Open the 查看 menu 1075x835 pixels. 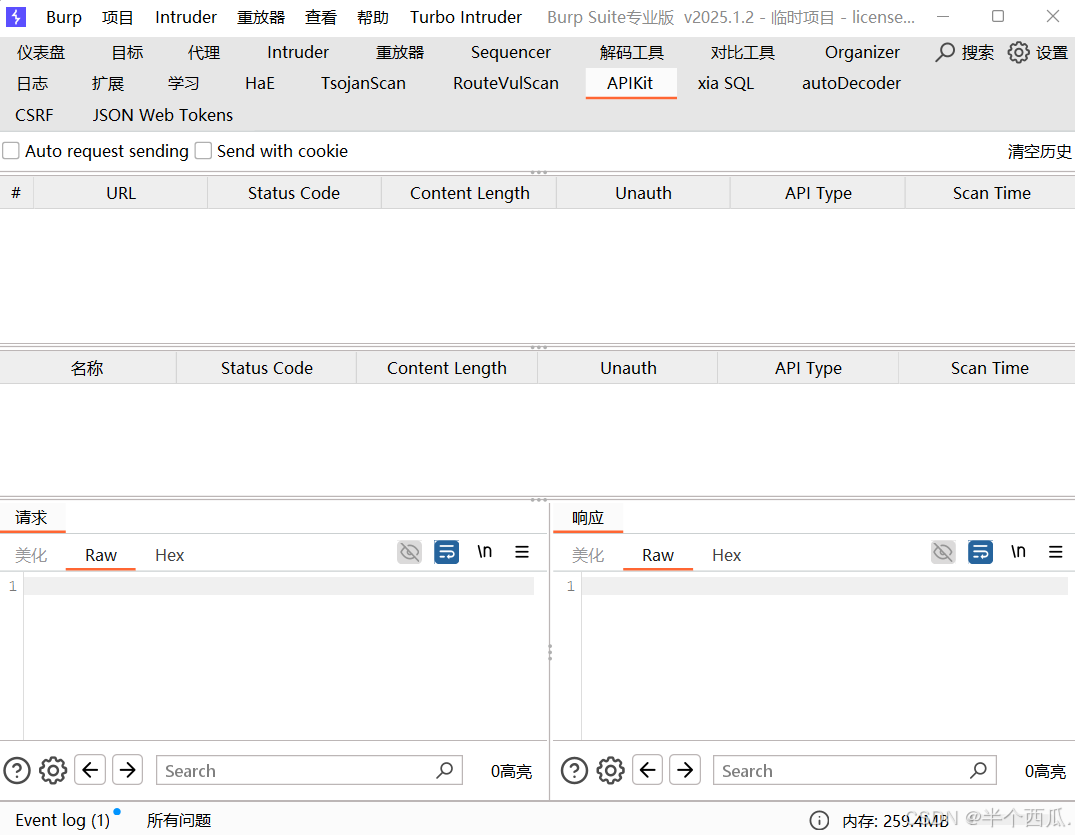pos(321,17)
